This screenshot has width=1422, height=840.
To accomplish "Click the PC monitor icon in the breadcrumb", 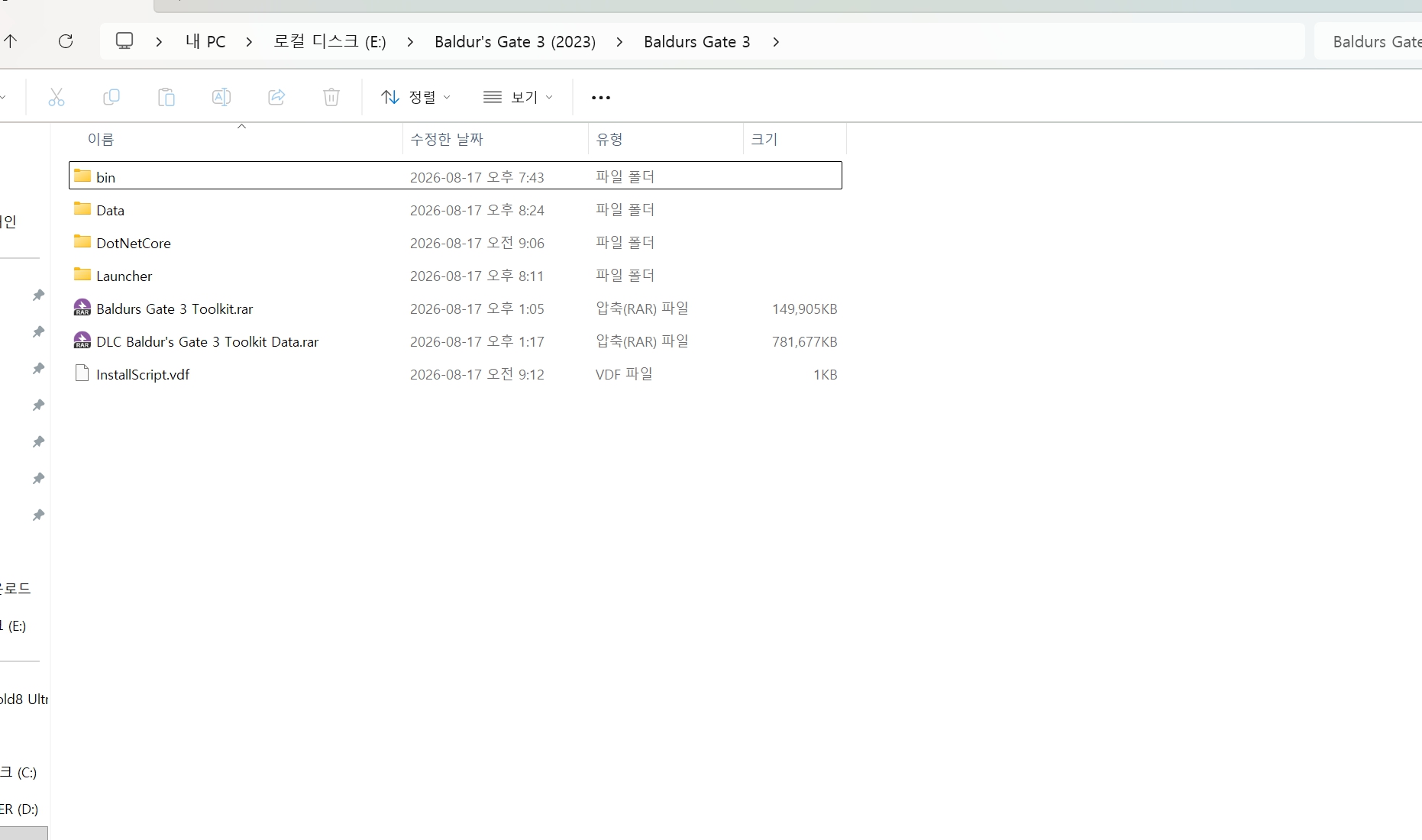I will pos(124,41).
